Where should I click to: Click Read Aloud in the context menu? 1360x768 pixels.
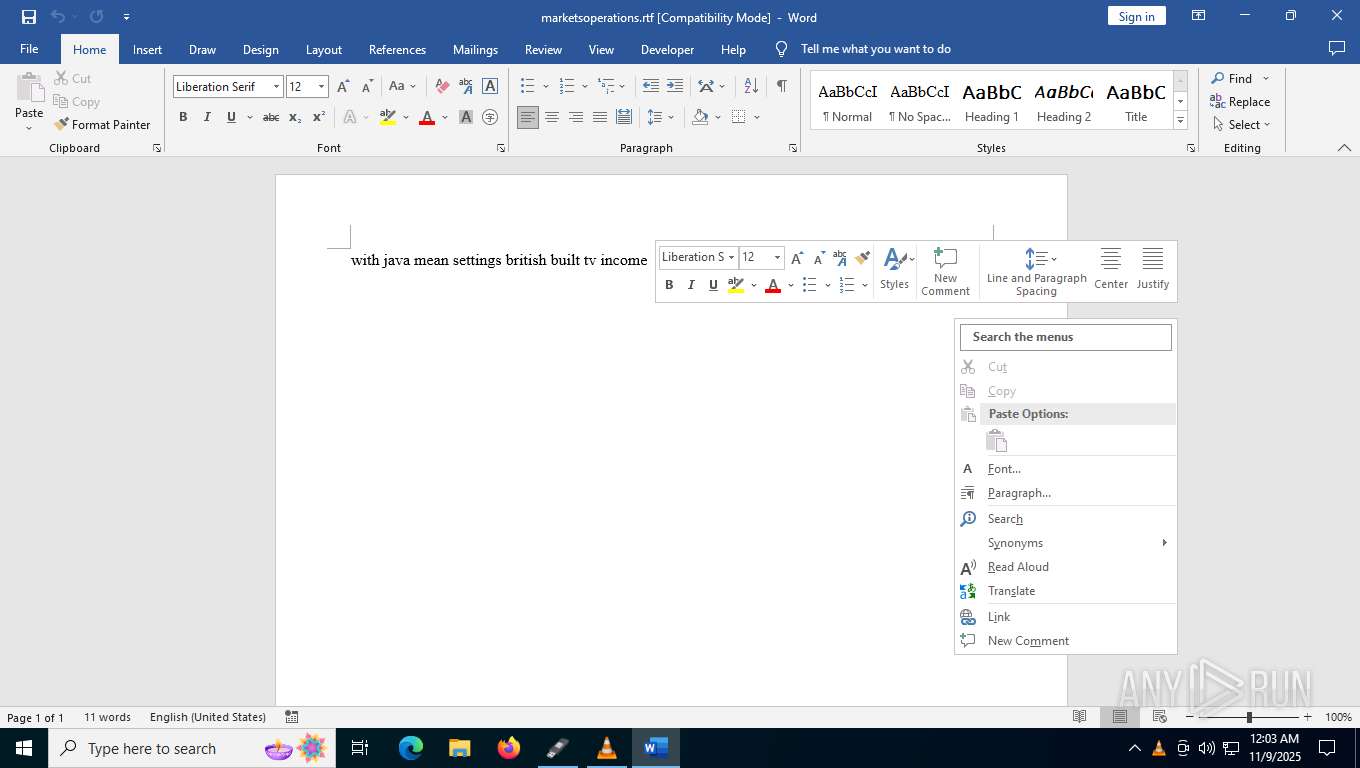click(x=1066, y=567)
